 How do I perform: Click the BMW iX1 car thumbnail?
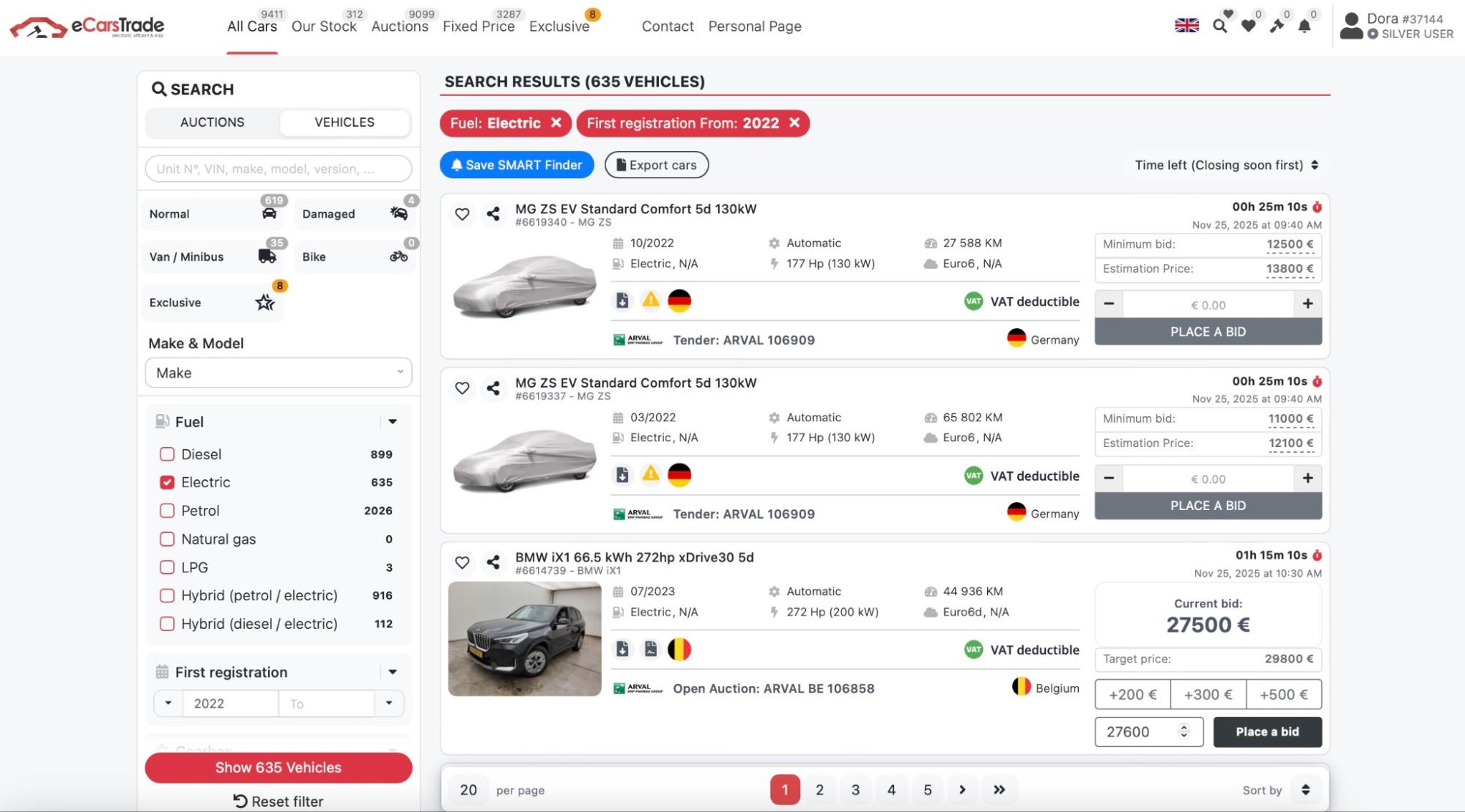pyautogui.click(x=525, y=638)
